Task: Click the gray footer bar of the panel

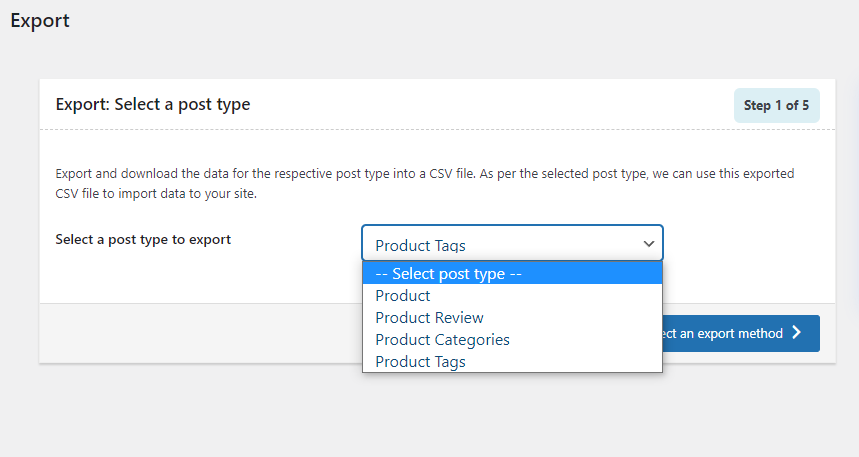Action: (200, 333)
